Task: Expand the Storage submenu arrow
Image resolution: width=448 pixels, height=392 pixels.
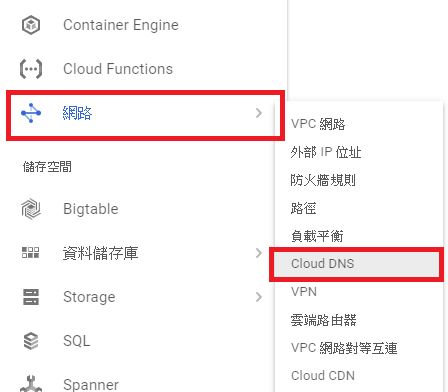Action: pos(259,297)
